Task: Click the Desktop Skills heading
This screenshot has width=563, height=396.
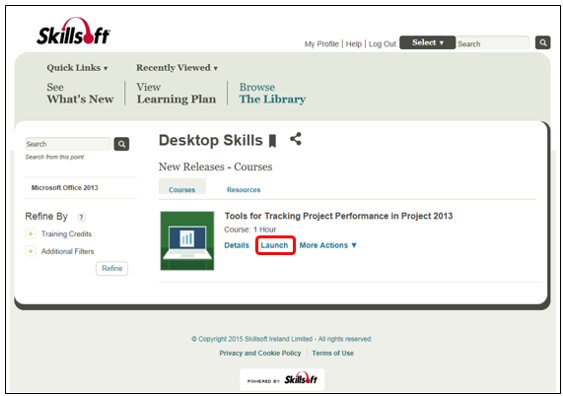Action: click(211, 140)
